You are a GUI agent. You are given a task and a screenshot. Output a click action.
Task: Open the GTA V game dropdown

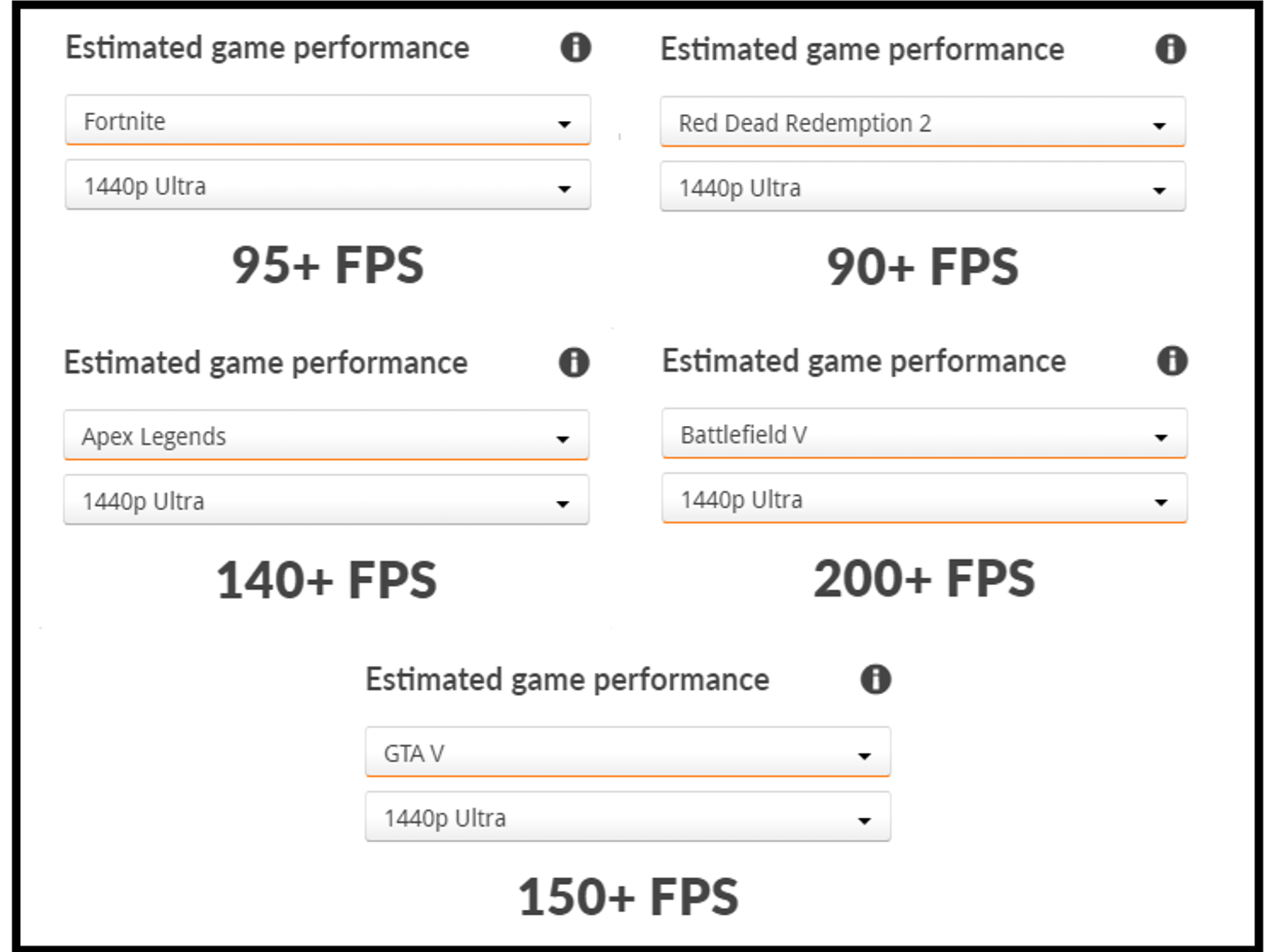628,752
